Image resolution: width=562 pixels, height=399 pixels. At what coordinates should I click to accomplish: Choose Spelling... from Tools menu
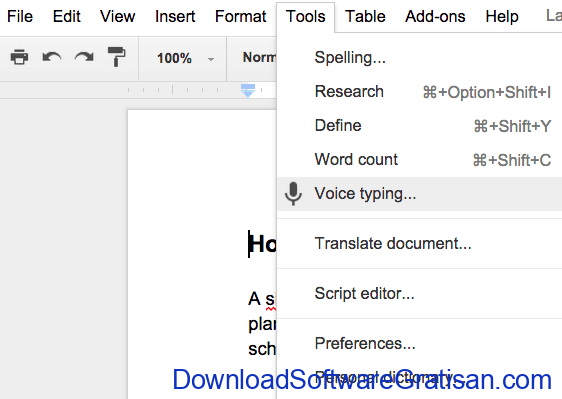click(419, 58)
